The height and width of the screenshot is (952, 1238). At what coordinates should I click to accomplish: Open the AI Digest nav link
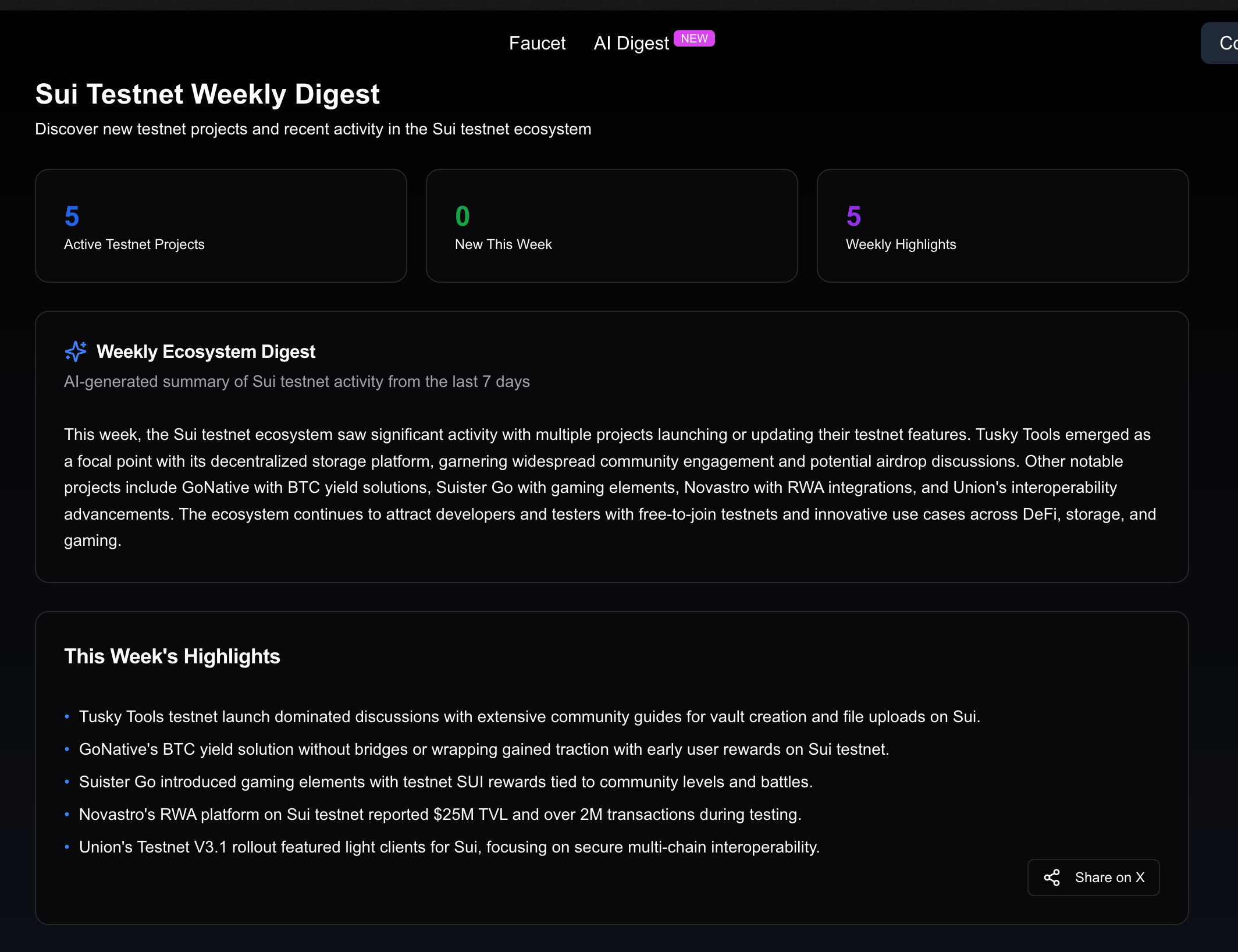tap(631, 43)
